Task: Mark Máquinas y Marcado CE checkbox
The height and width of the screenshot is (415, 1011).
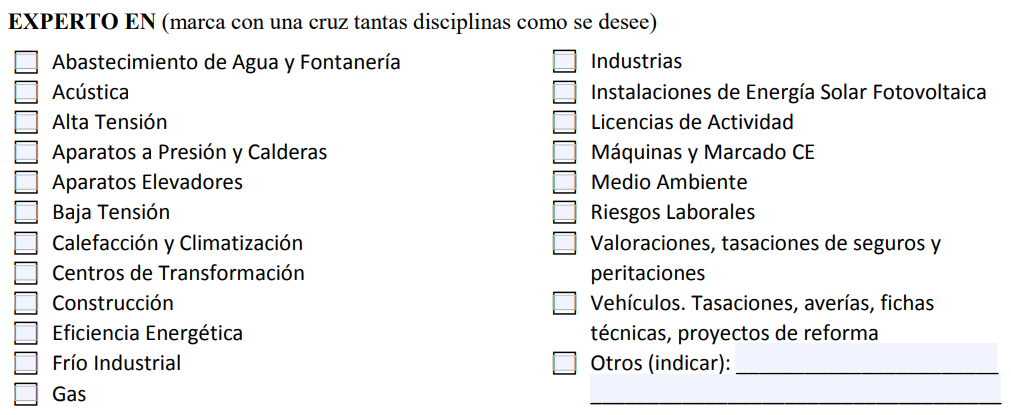Action: click(565, 152)
